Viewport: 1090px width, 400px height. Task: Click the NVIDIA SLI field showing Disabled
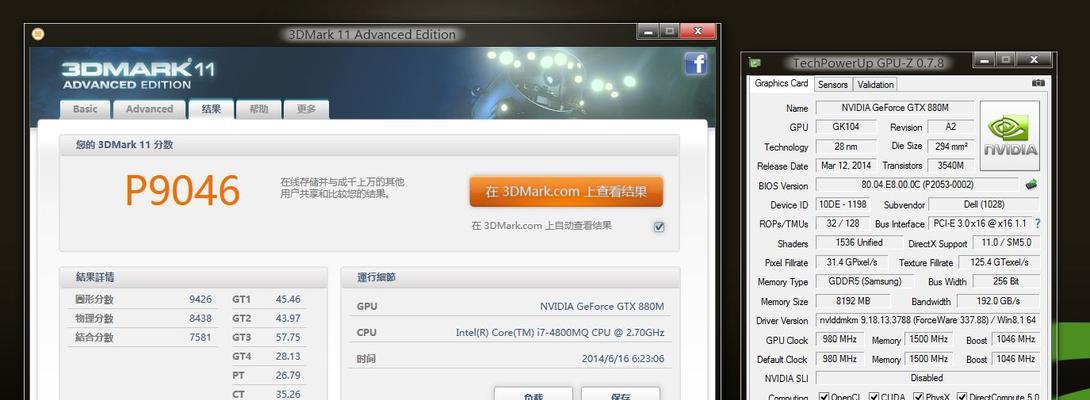coord(927,378)
